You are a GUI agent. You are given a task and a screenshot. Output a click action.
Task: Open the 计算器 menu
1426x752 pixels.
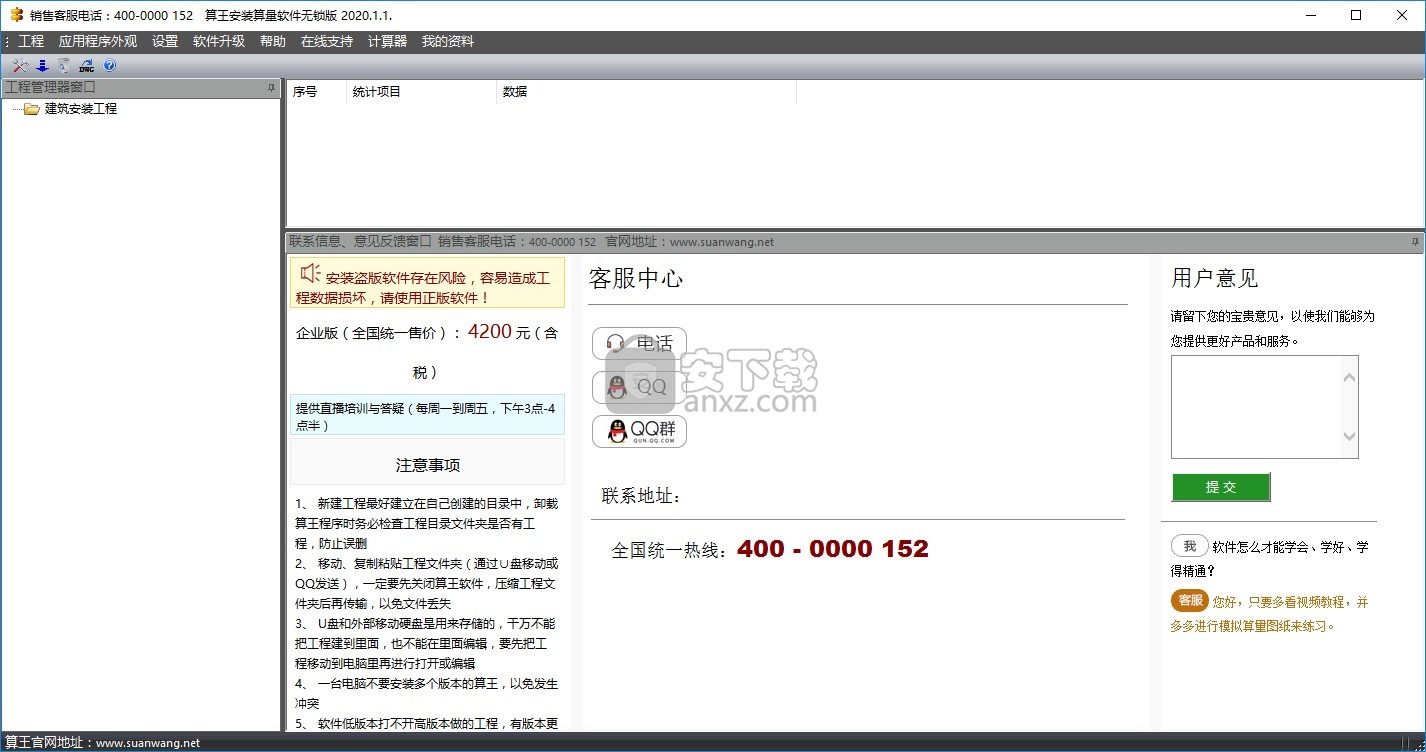387,41
